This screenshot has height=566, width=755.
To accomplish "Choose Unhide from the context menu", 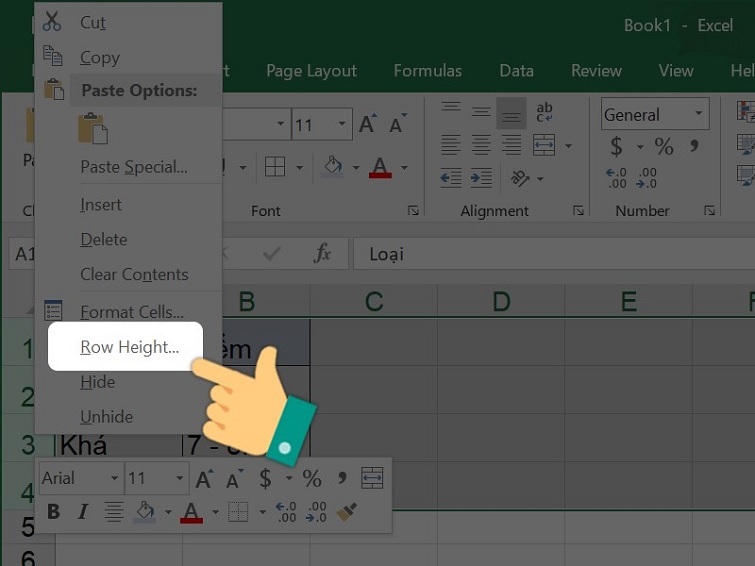I will point(106,417).
